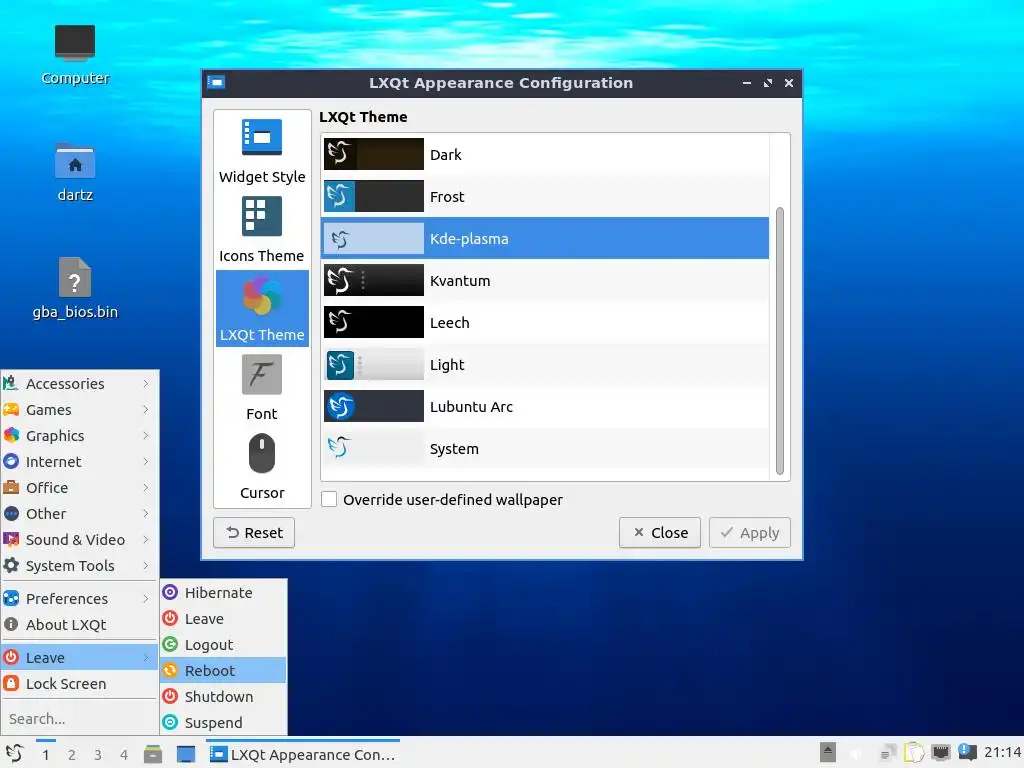Click the Apply button
The height and width of the screenshot is (768, 1024).
[750, 533]
